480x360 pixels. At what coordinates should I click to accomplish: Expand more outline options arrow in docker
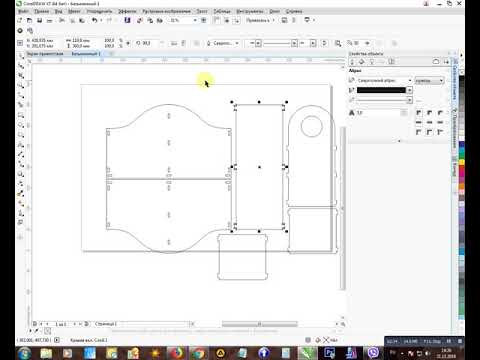point(399,141)
